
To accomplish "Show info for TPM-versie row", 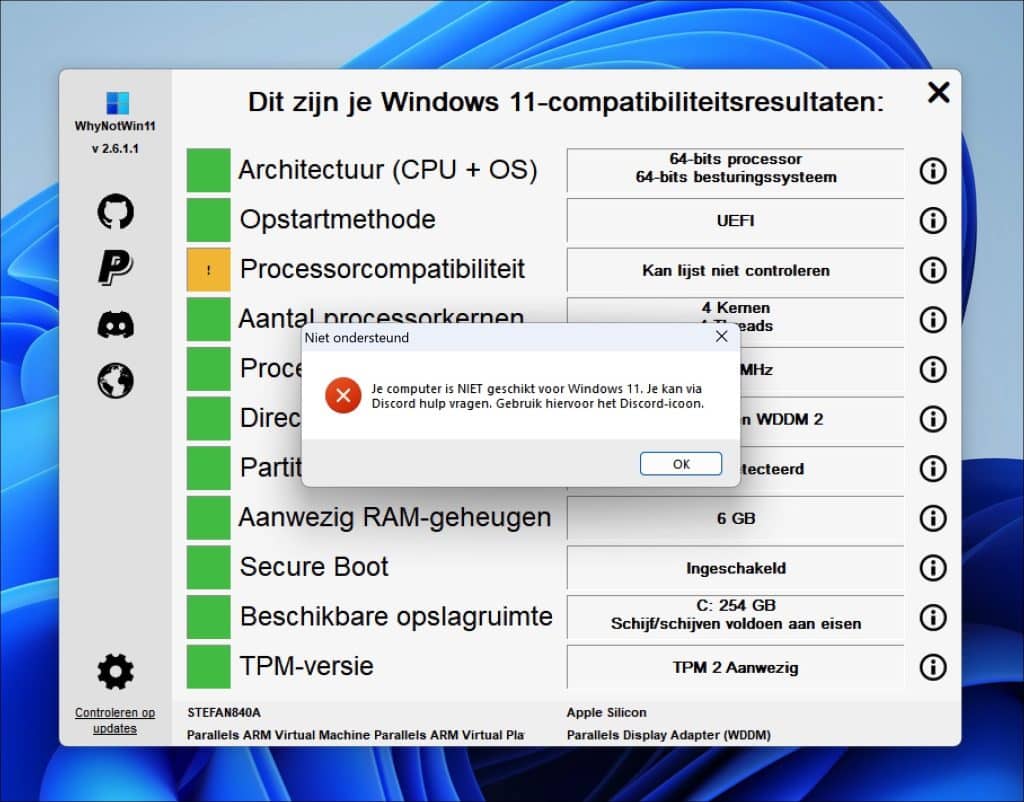I will [933, 667].
